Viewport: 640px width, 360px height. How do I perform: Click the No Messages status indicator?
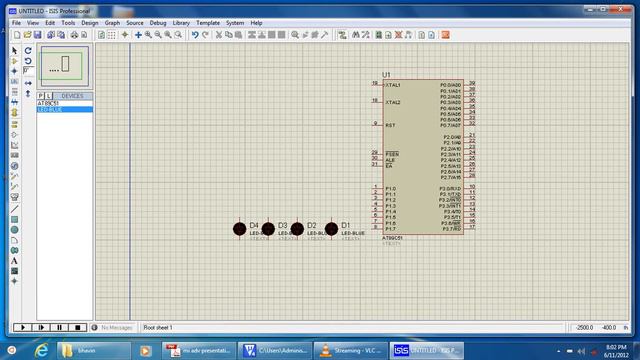pos(113,327)
